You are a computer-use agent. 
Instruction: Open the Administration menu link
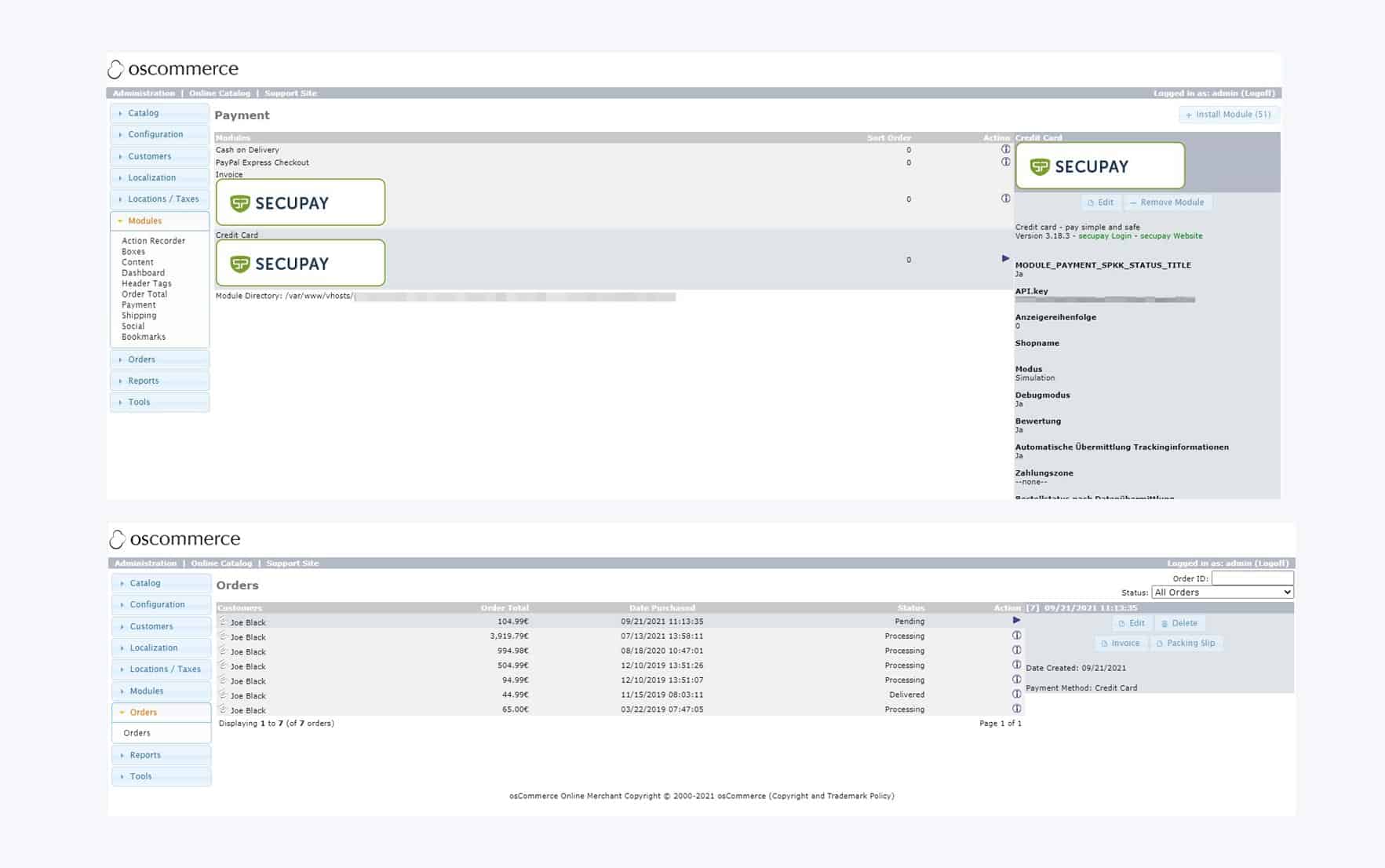point(144,93)
